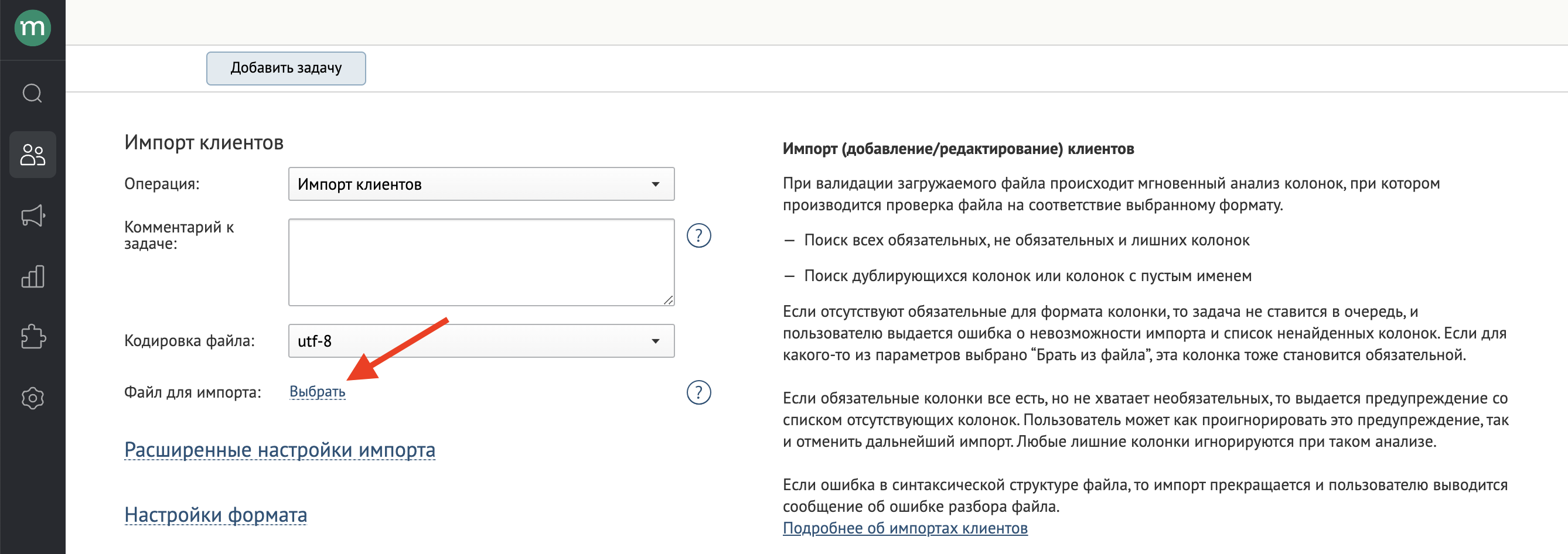Click into the Комментарий к задаче text area
This screenshot has width=1568, height=554.
coord(481,263)
